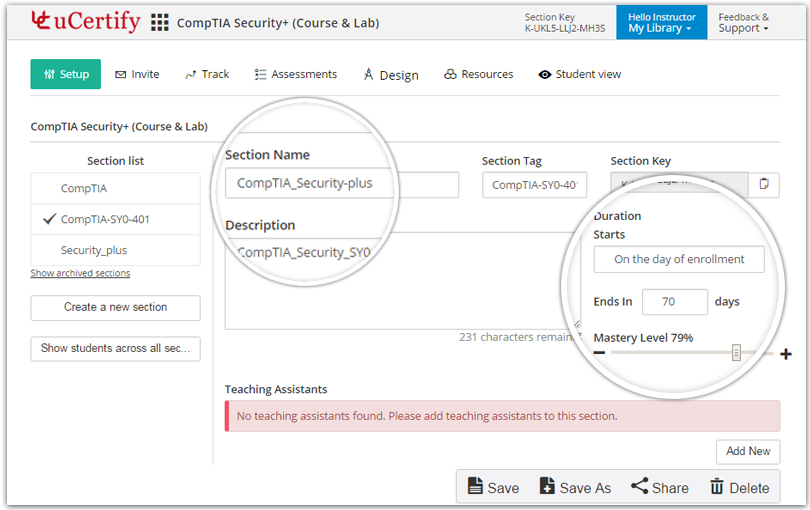Screen dimensions: 810x510
Task: Switch to Student view
Action: pyautogui.click(x=580, y=74)
